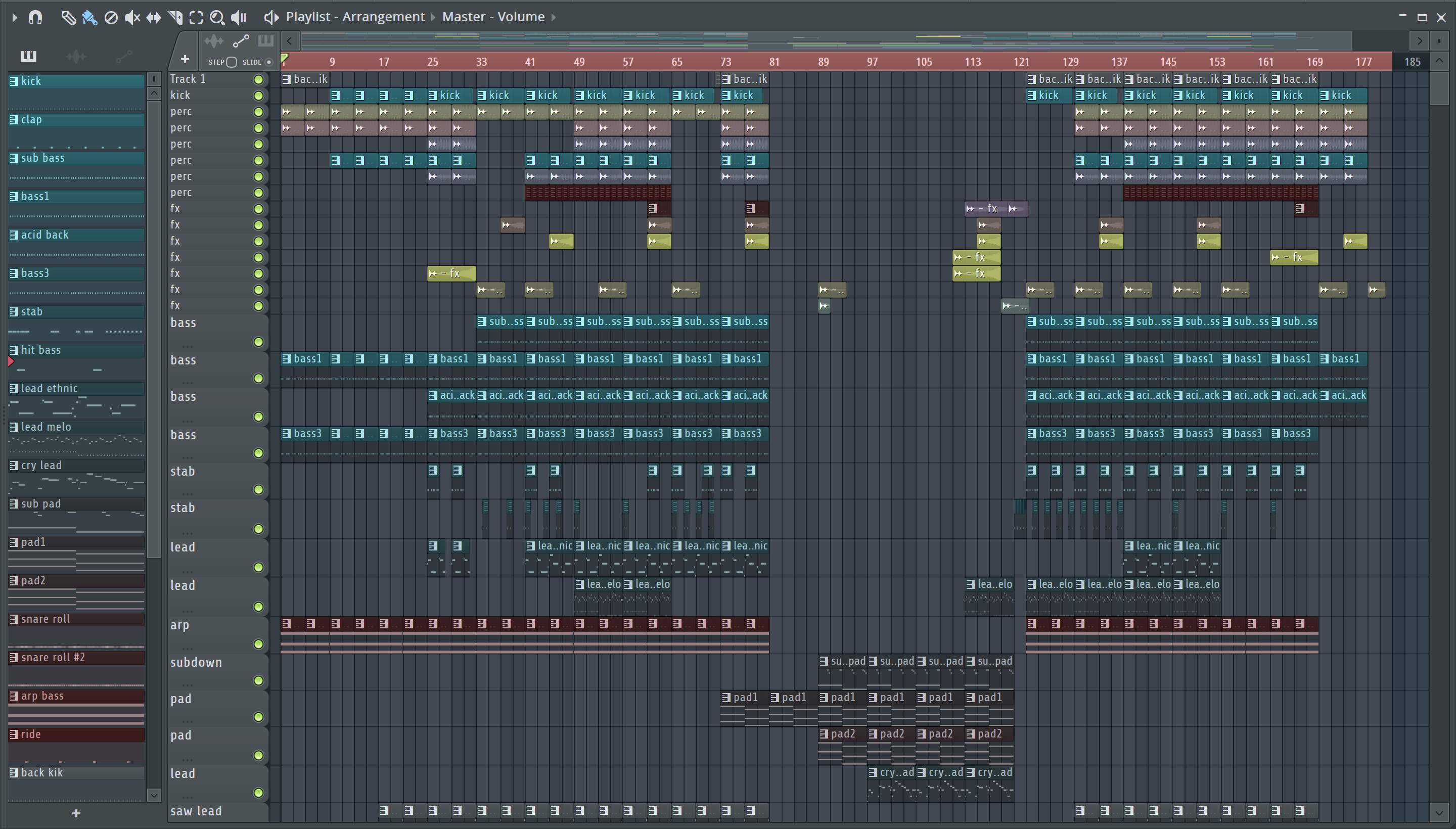The height and width of the screenshot is (829, 1456).
Task: Select 'back kik' pattern in picker
Action: coord(76,772)
